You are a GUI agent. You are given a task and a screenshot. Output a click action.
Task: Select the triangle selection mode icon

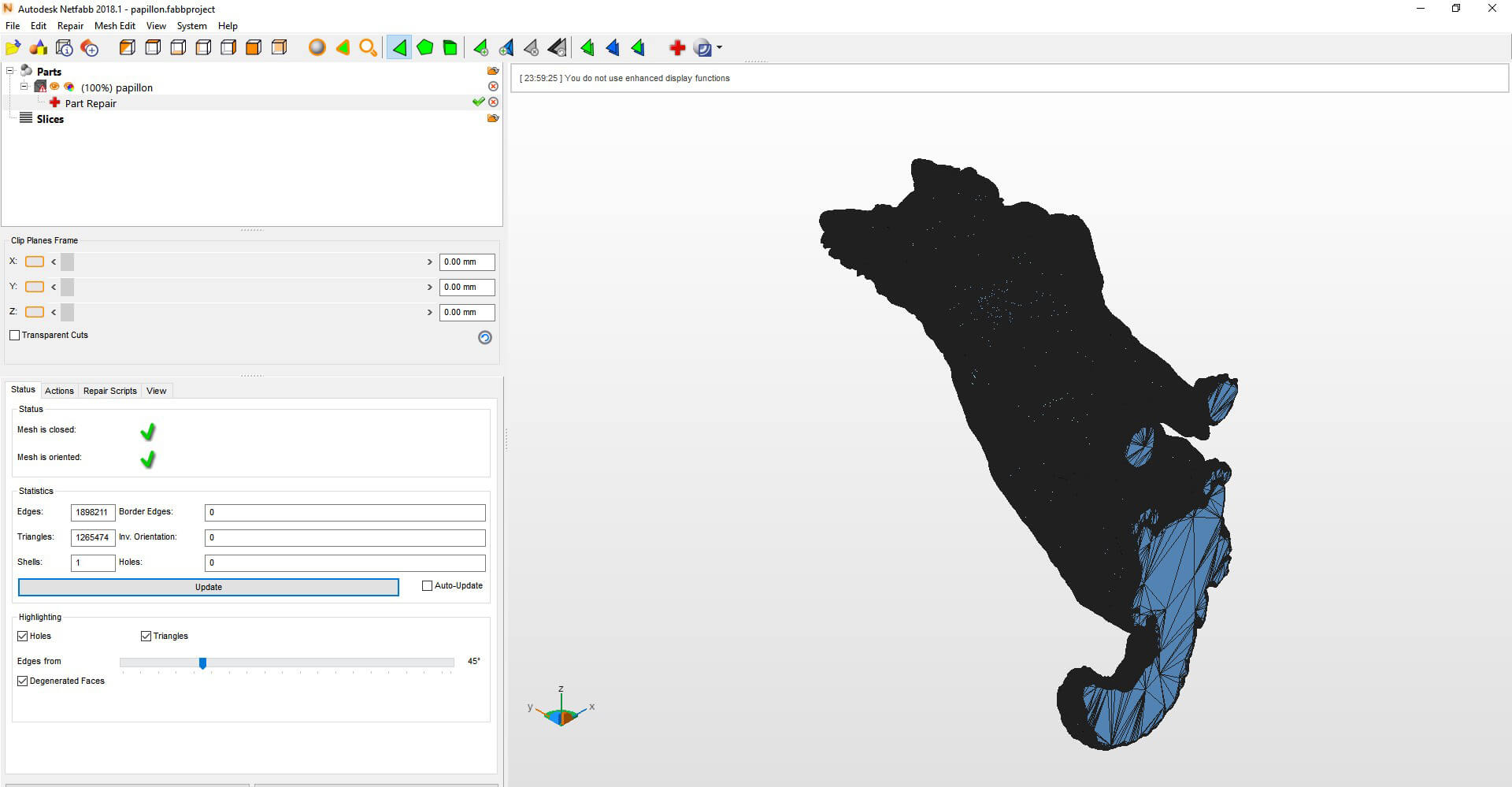coord(399,48)
